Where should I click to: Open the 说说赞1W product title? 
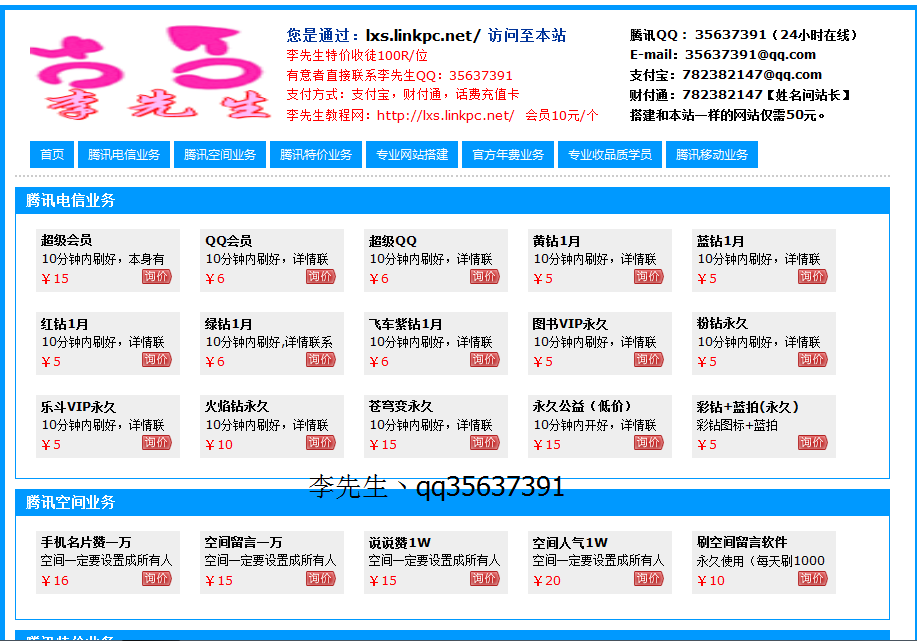[399, 542]
